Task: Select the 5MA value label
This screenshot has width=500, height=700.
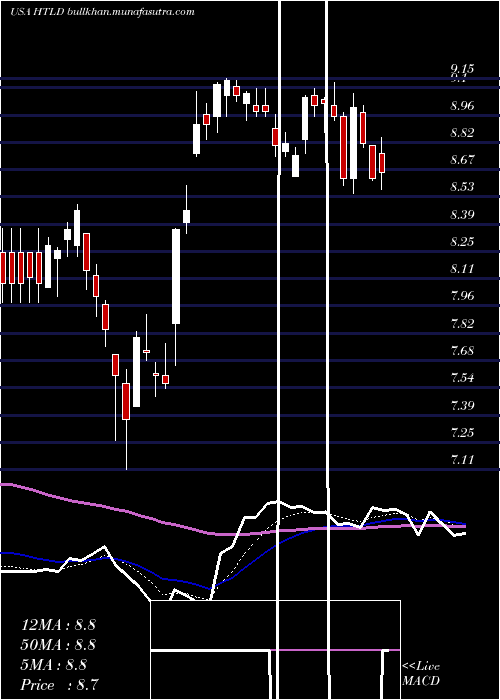Action: point(54,665)
